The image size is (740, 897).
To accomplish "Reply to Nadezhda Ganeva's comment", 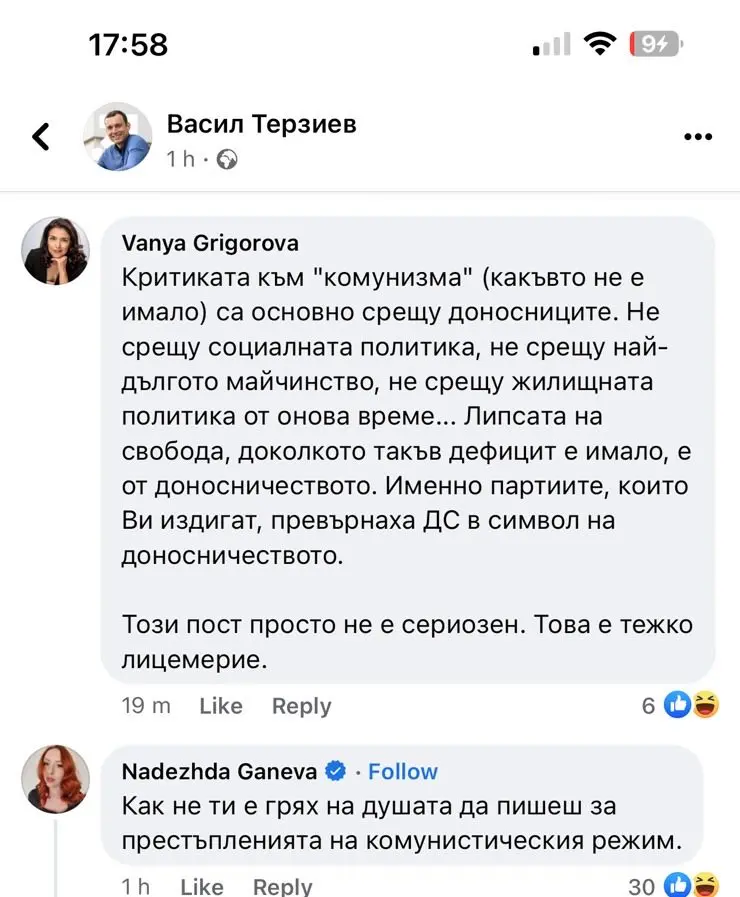I will (282, 886).
